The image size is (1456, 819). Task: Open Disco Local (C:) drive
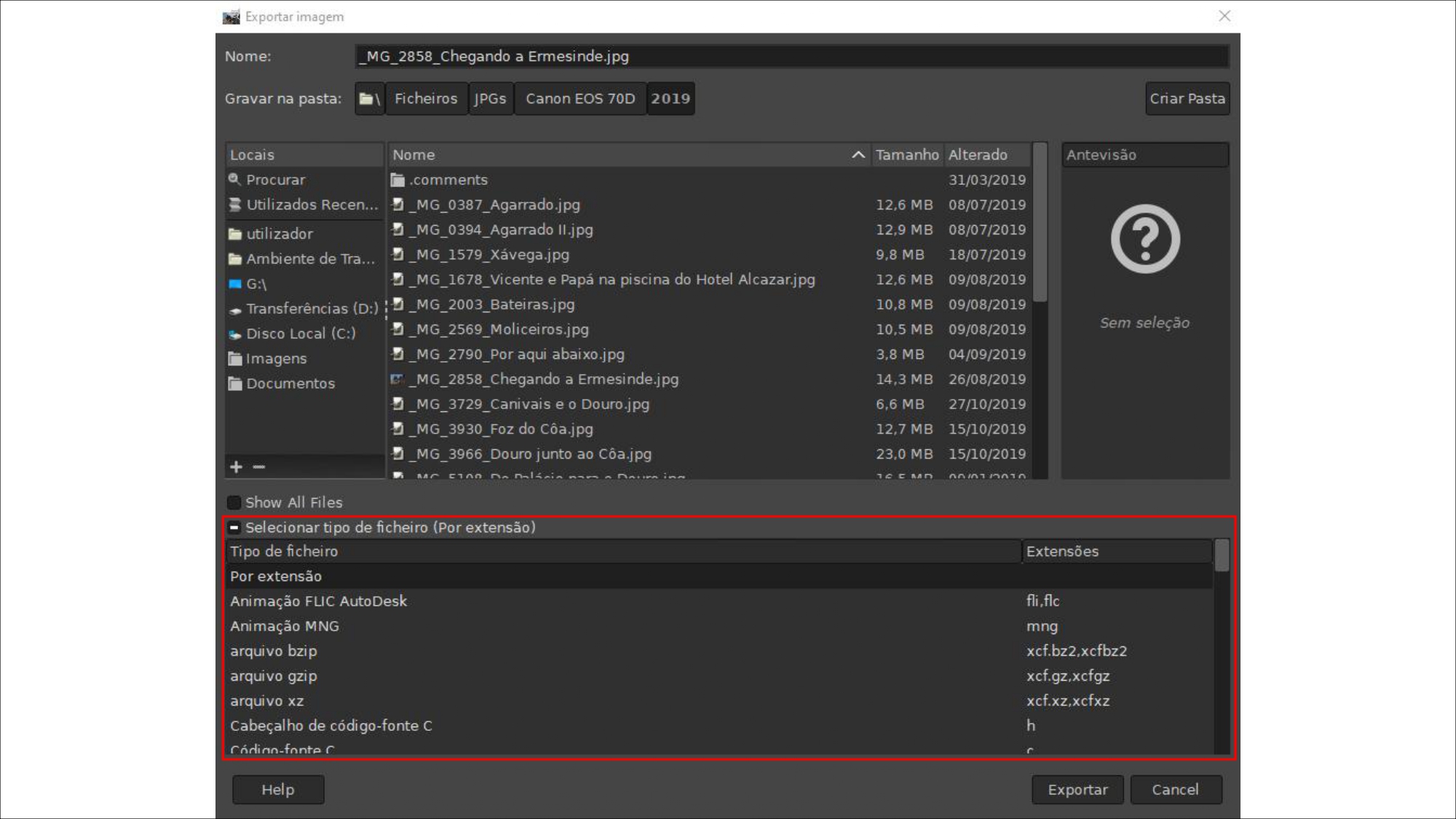pos(301,333)
